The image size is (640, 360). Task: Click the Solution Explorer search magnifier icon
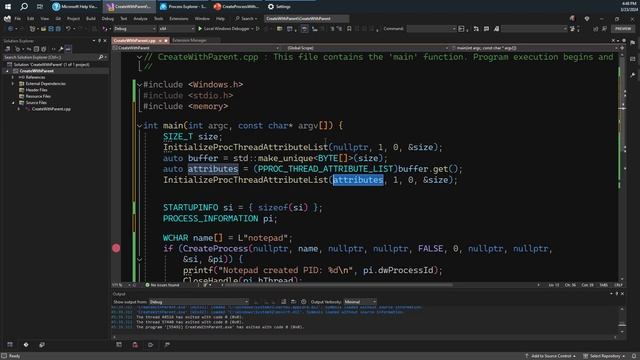(101, 57)
